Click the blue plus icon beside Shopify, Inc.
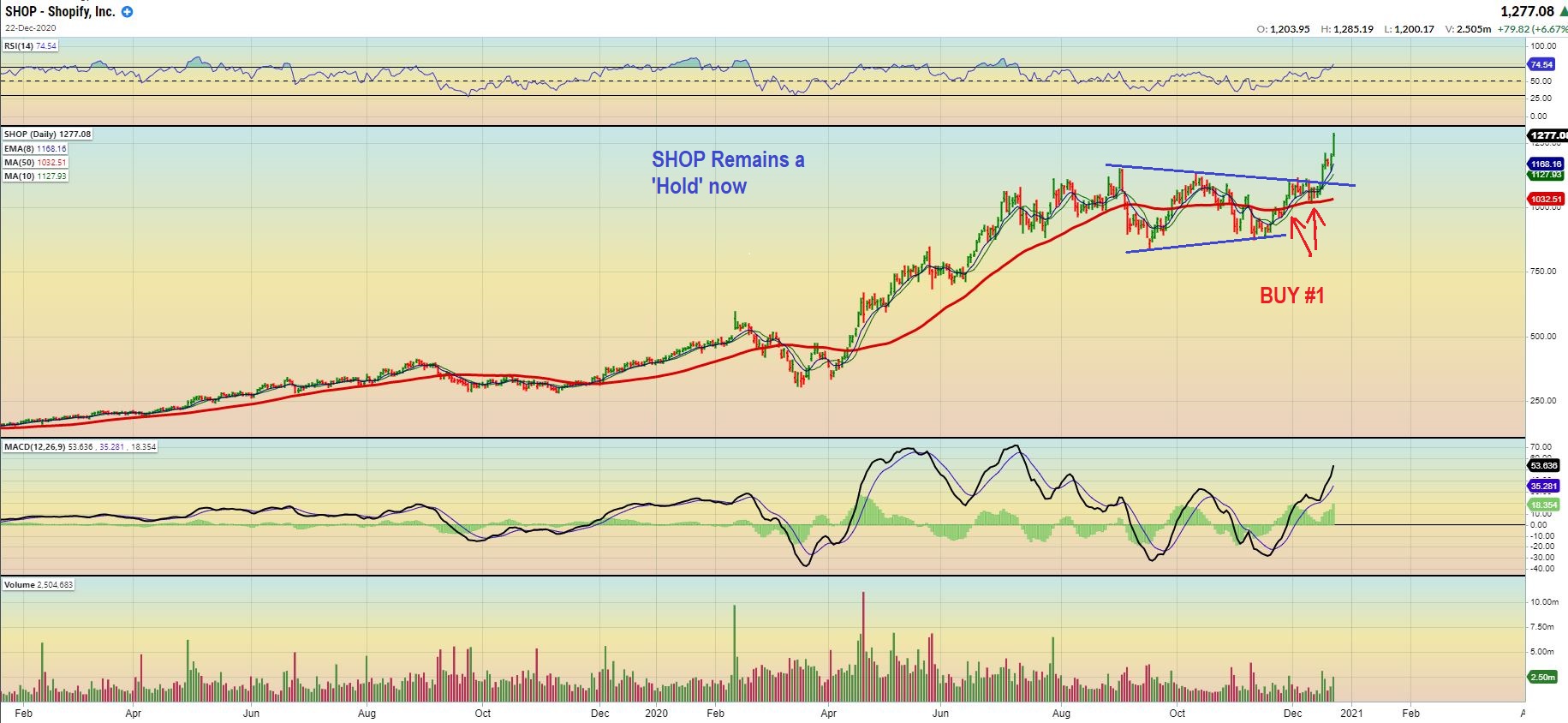 click(128, 12)
